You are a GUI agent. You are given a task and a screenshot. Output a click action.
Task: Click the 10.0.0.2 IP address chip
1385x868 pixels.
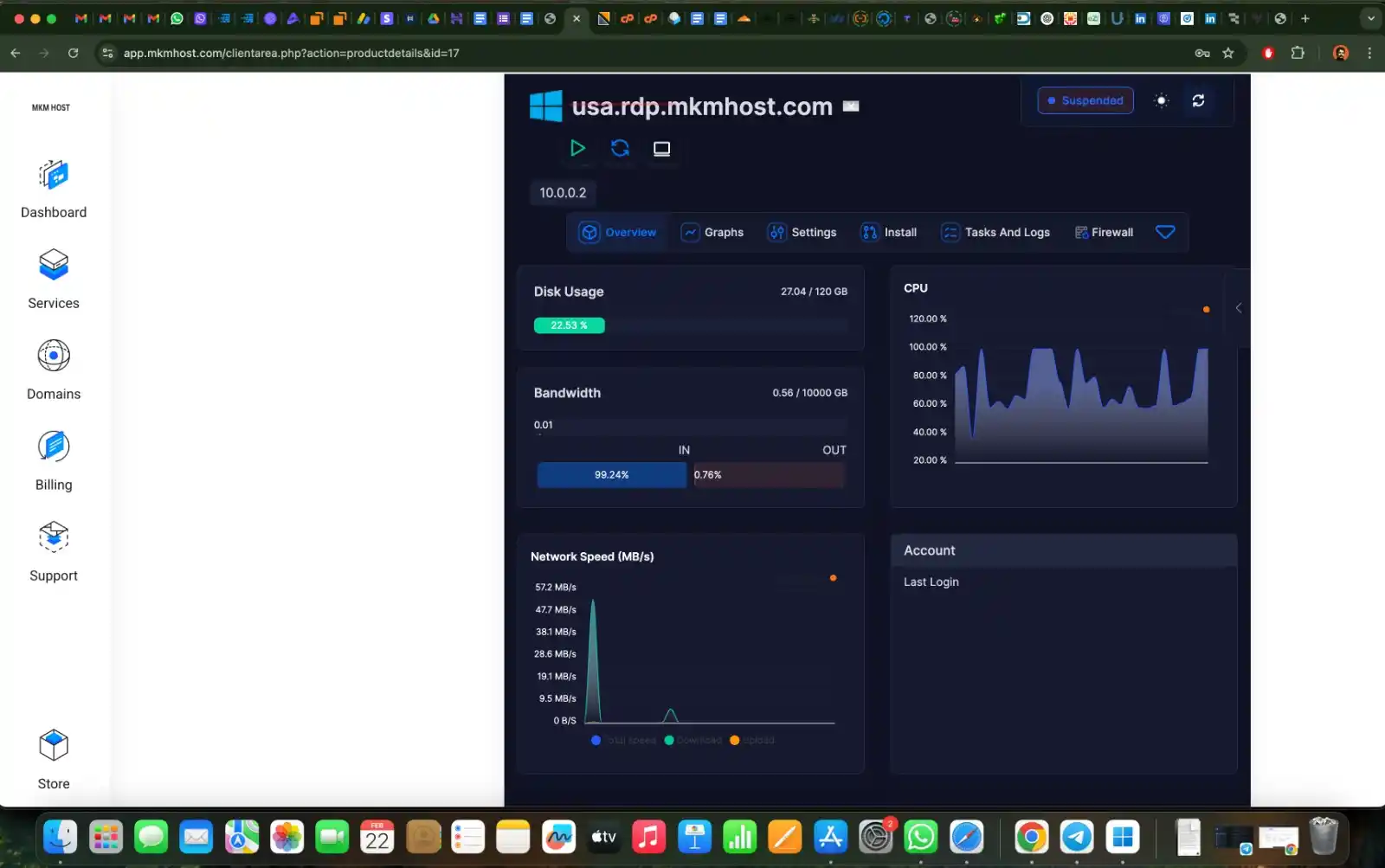[563, 193]
